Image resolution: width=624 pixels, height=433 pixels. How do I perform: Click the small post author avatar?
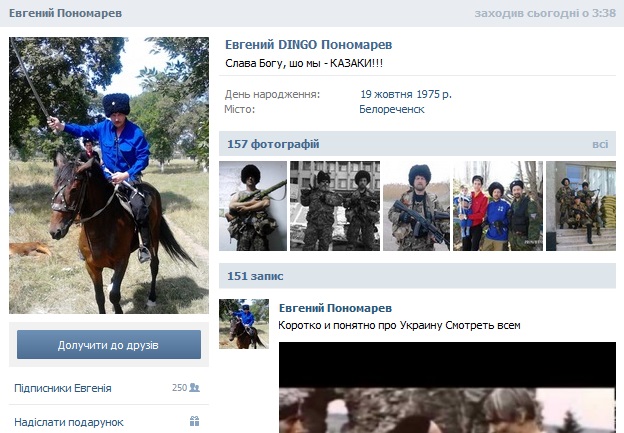[244, 324]
